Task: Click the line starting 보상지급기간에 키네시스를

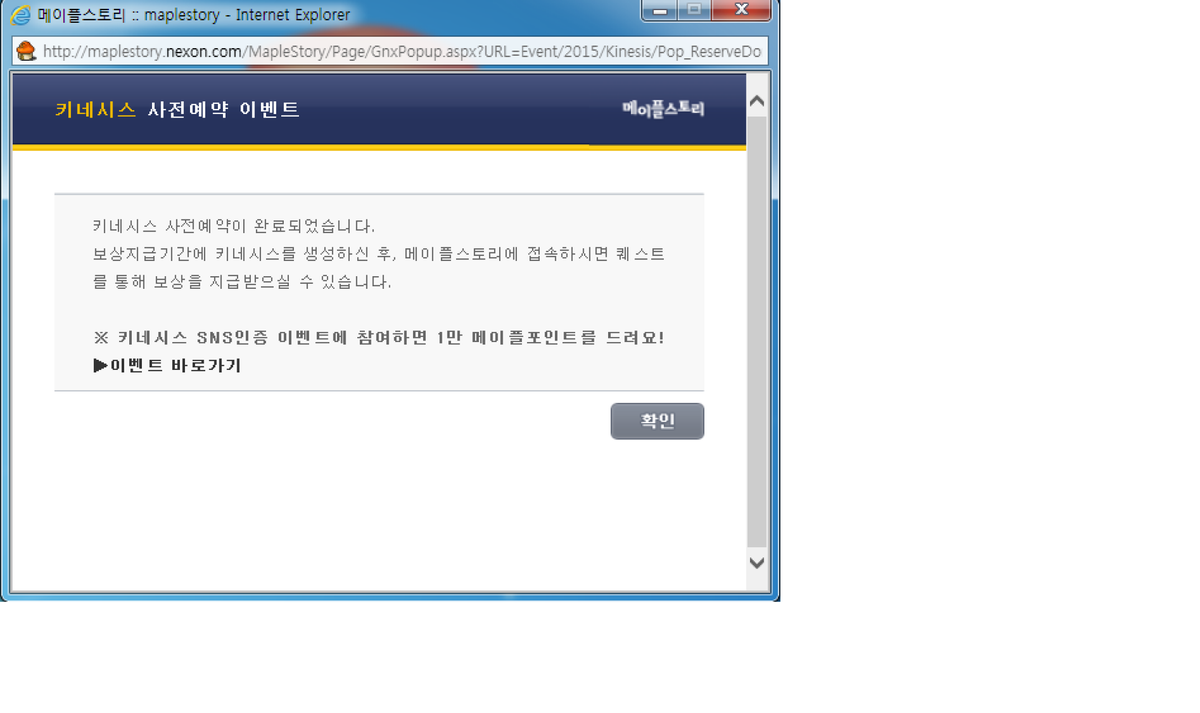Action: click(x=379, y=254)
